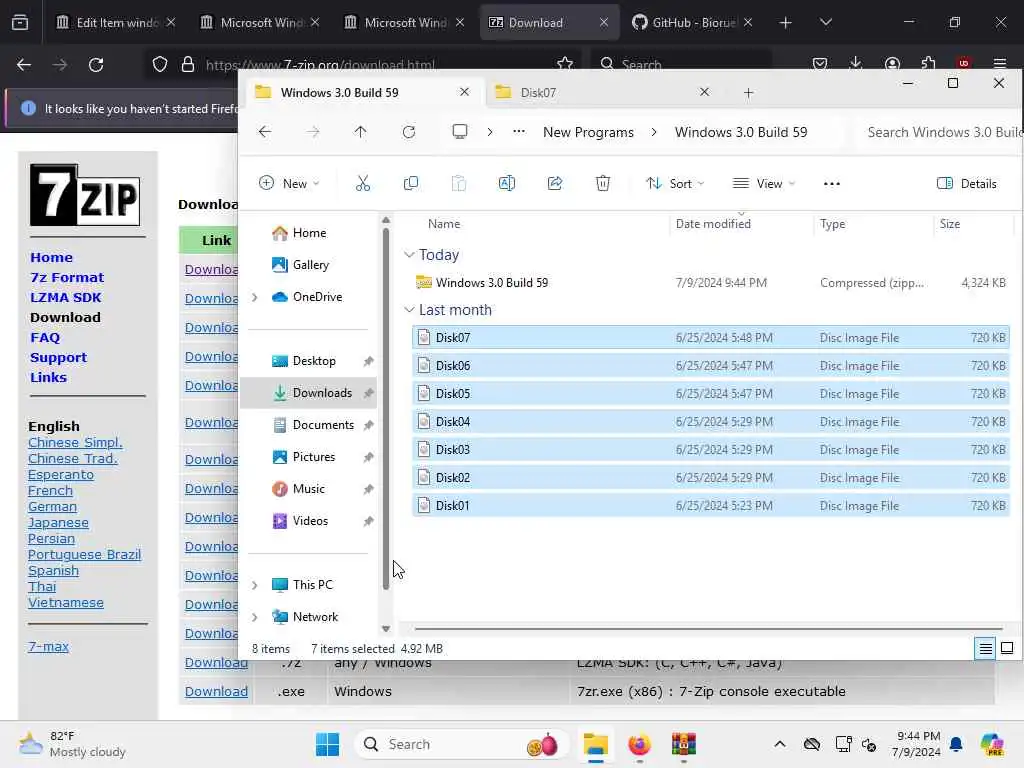
Task: Reload the page in Firefox
Action: pyautogui.click(x=96, y=65)
